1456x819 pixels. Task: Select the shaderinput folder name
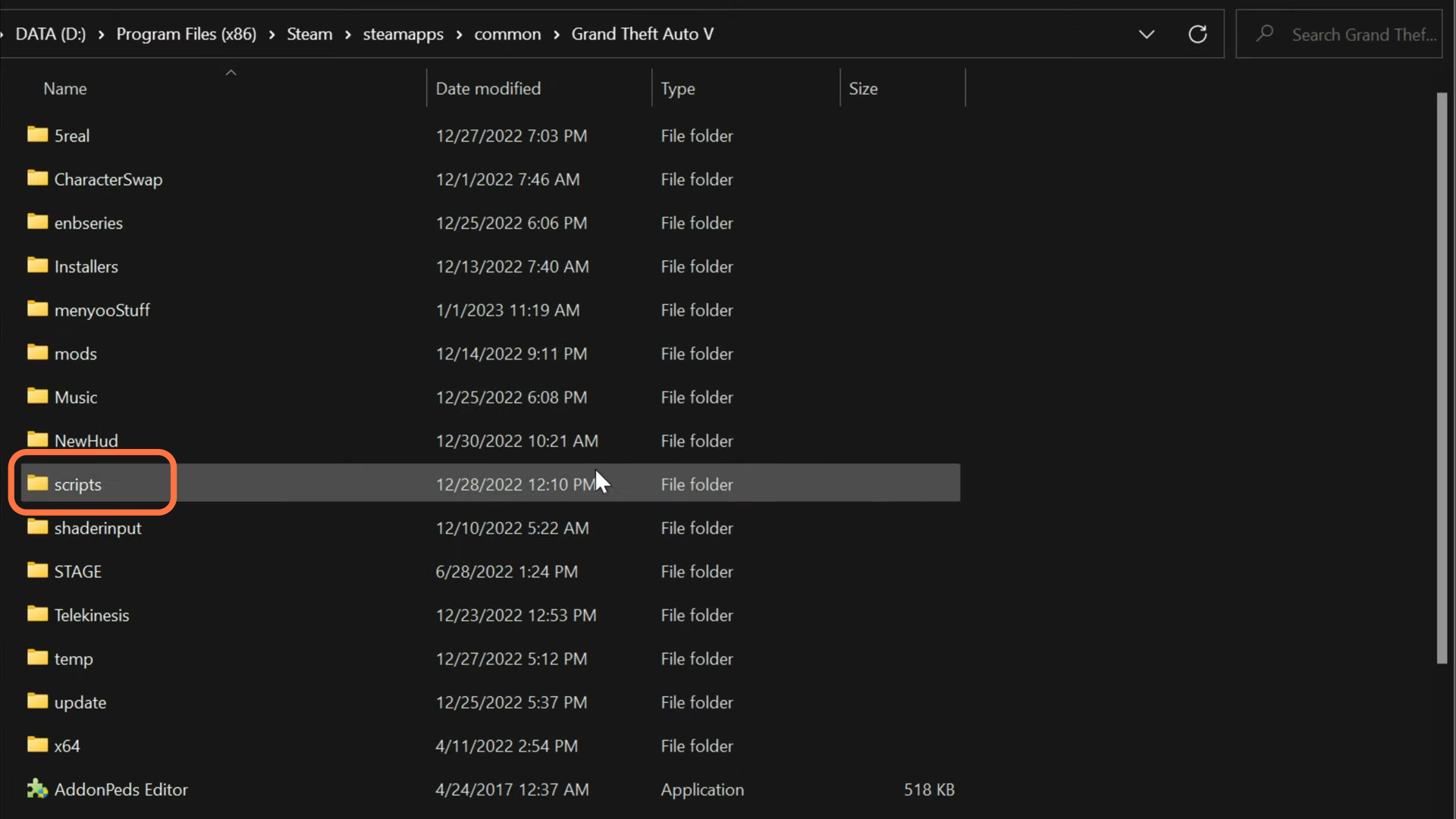click(98, 528)
